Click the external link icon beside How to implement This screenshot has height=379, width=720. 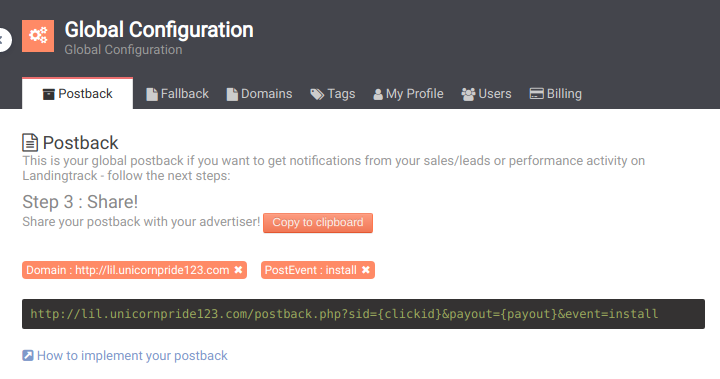28,356
